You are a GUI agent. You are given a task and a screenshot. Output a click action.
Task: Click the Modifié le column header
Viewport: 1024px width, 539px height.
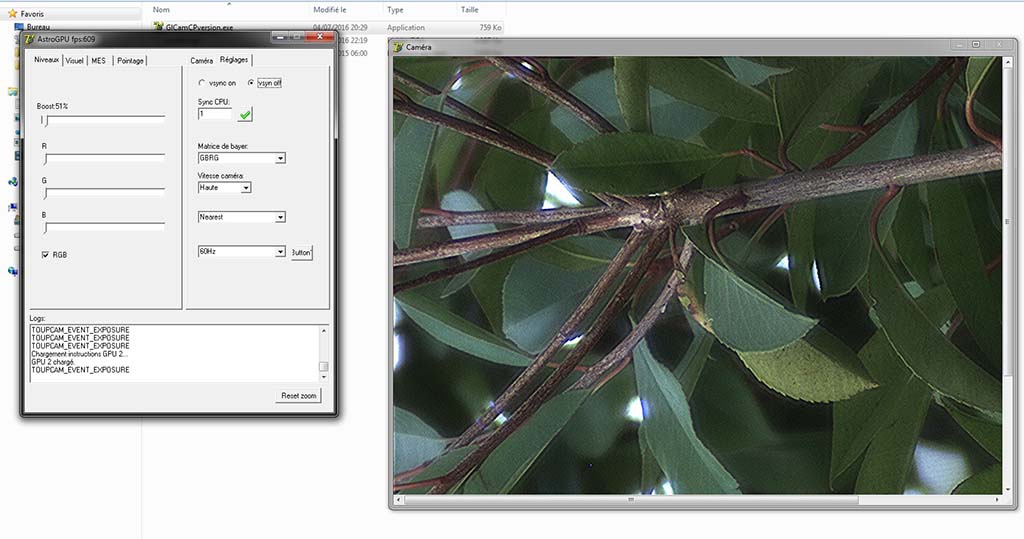330,10
